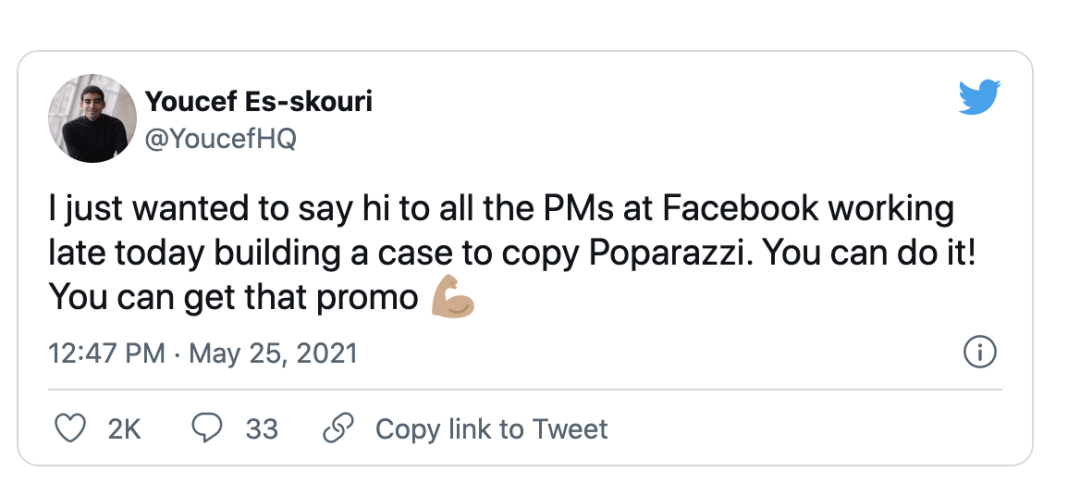Click the tweet text mentioning Poparazzi
1080x496 pixels.
pyautogui.click(x=512, y=254)
